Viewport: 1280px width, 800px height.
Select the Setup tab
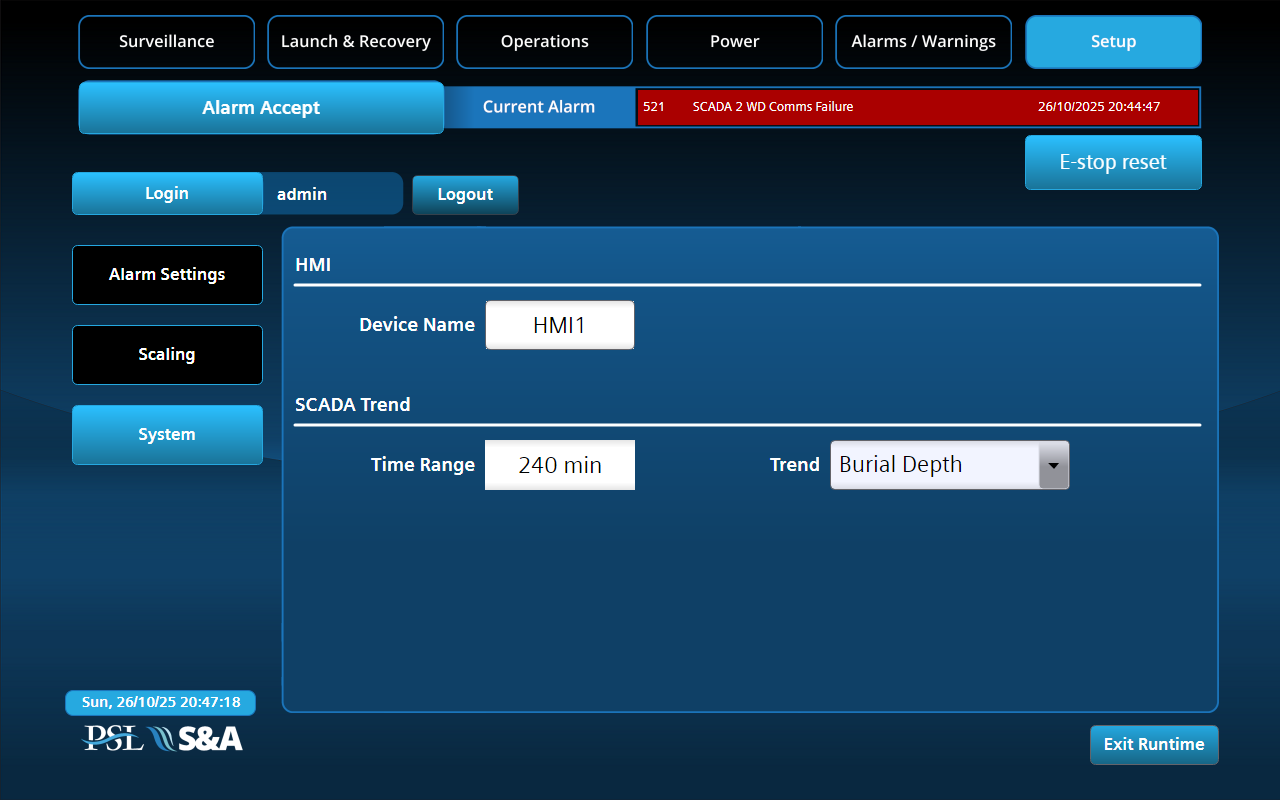tap(1113, 42)
